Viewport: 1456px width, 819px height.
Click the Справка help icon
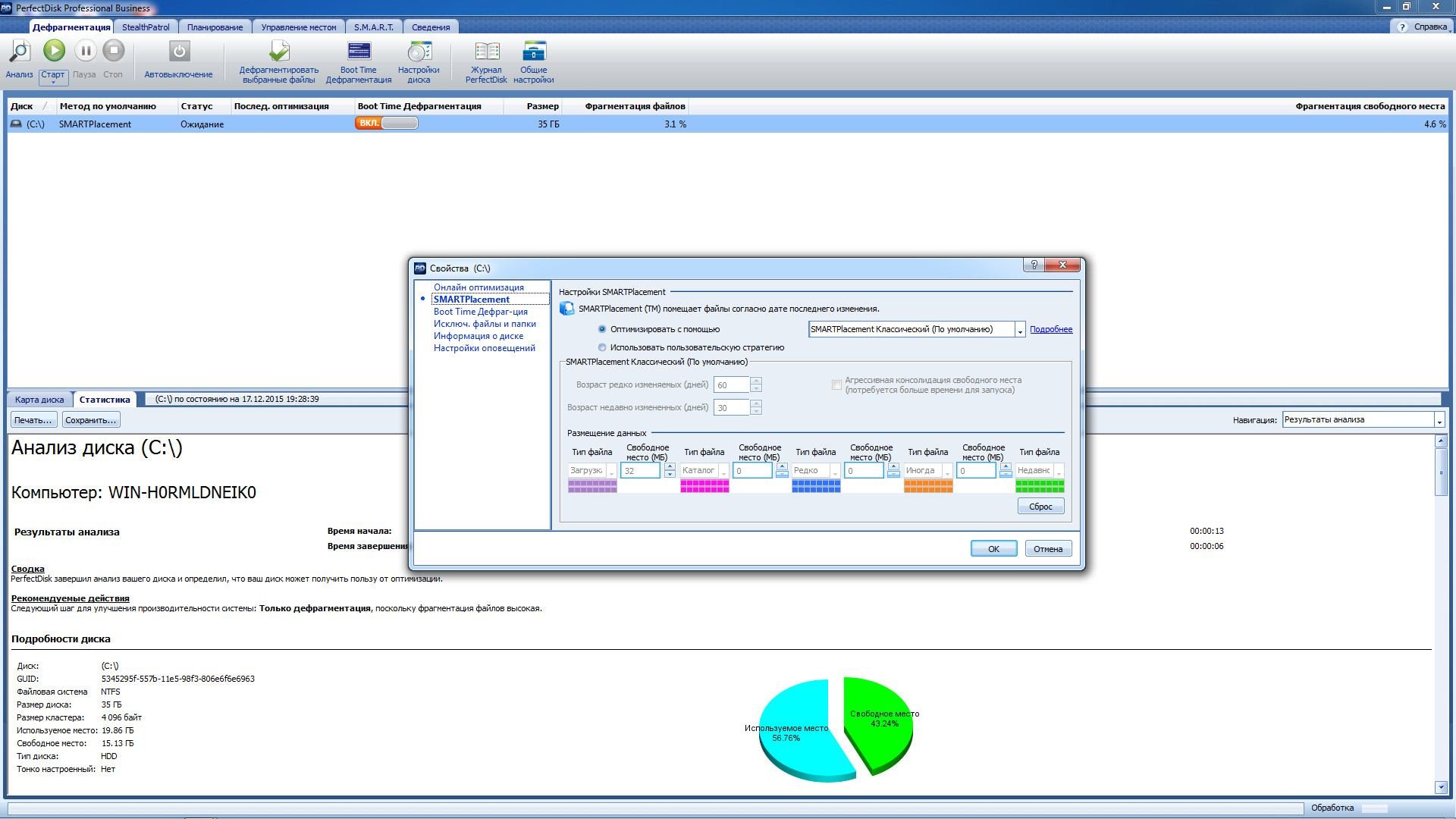(1402, 27)
